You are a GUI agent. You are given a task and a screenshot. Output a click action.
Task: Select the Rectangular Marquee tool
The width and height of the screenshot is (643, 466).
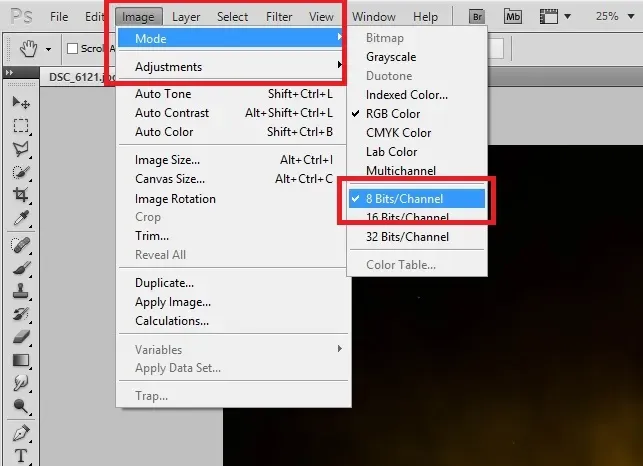click(21, 126)
